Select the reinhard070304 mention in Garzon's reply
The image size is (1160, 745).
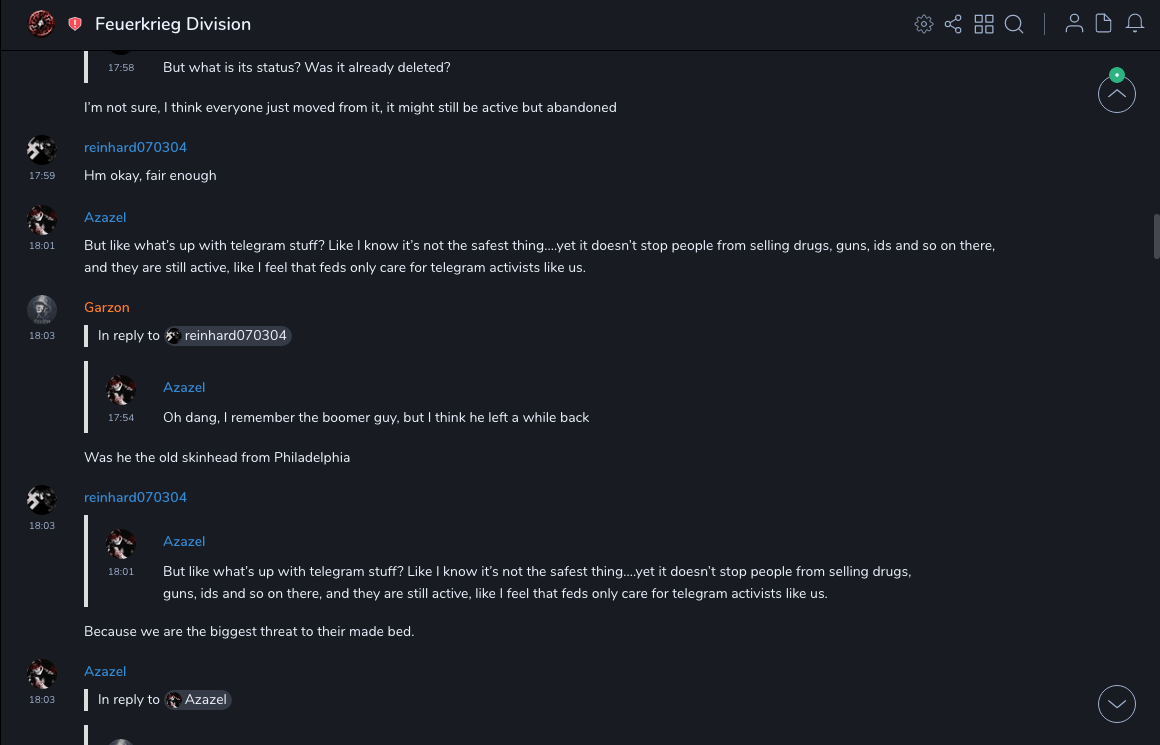228,336
